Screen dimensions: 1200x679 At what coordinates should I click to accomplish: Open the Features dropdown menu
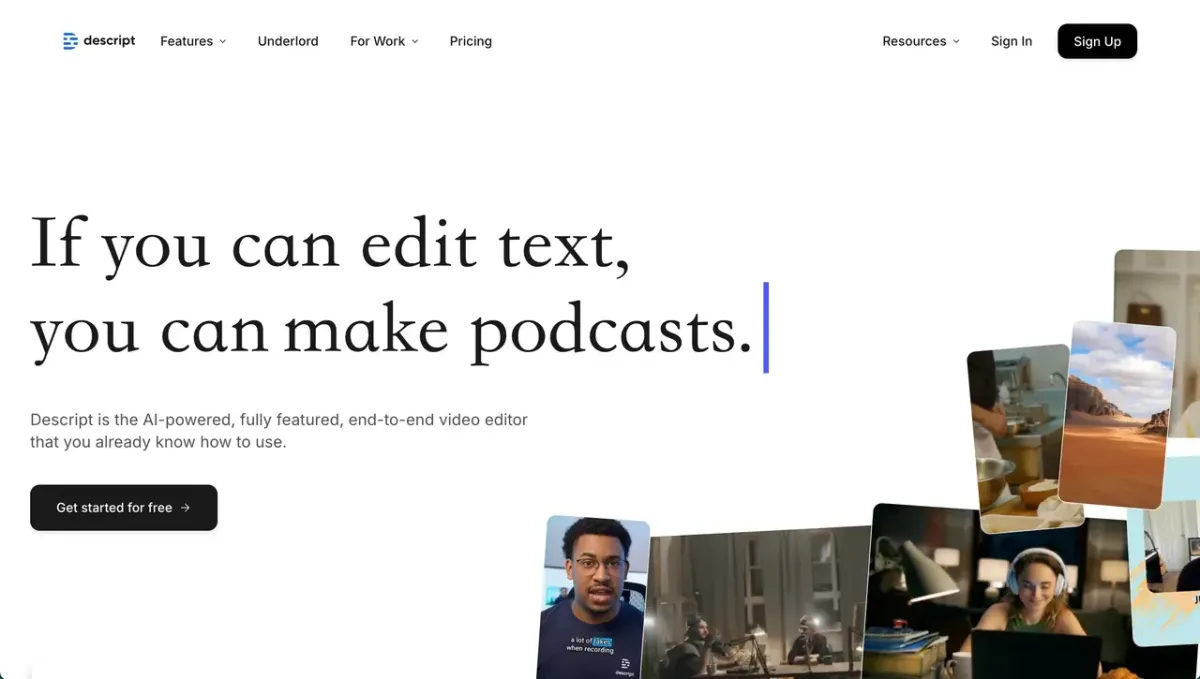pyautogui.click(x=193, y=41)
